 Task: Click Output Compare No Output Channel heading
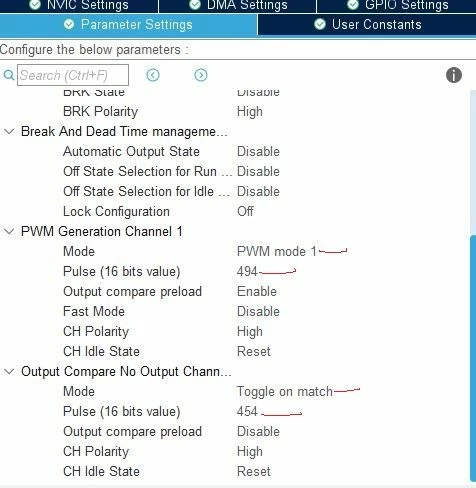126,372
